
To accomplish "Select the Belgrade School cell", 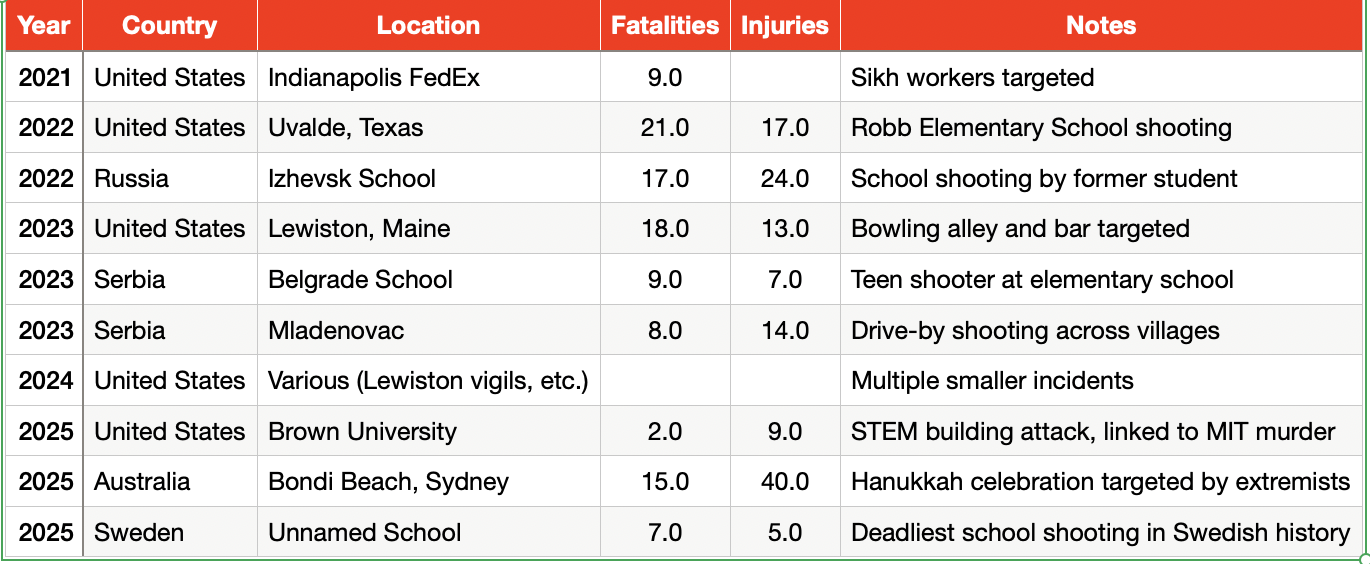I will pos(360,280).
